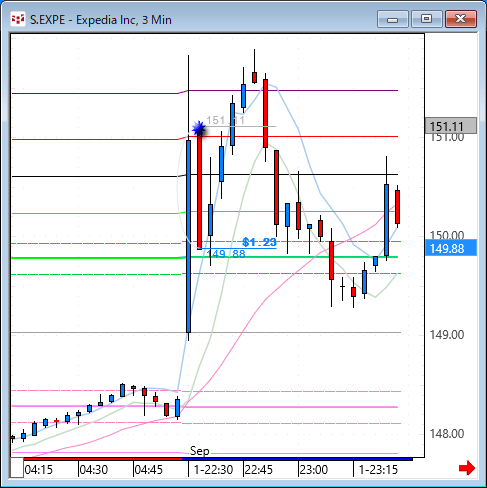Click the 1-22:30 time axis label

click(213, 470)
